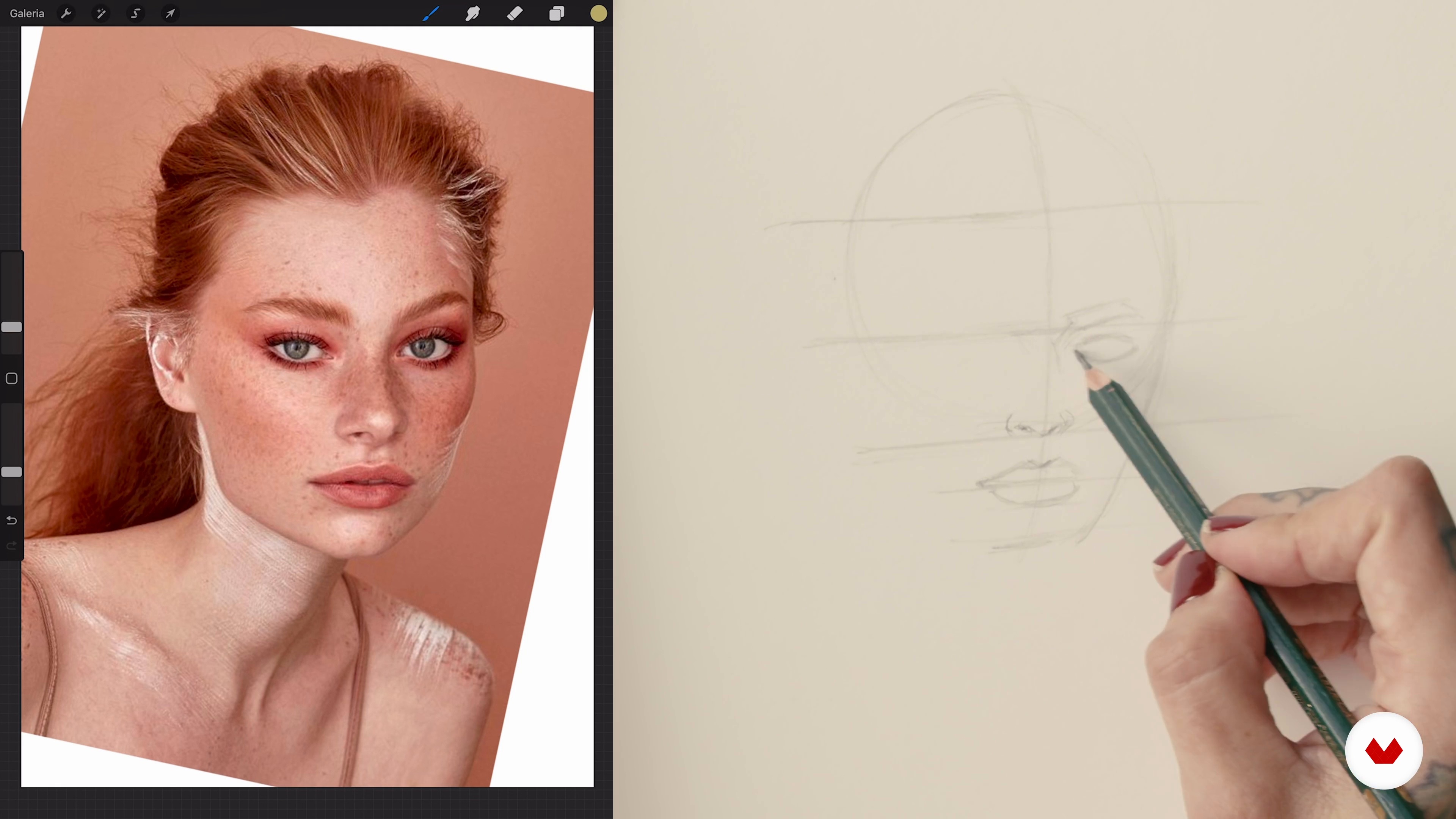
Task: Click the brush size slider handle
Action: pos(11,327)
